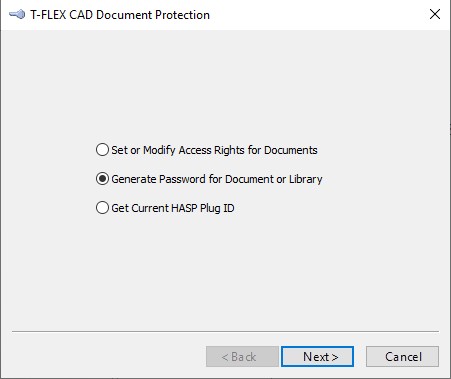Screen dimensions: 451x379
Task: Click the 'Get Current HASP Plug ID' label
Action: click(x=173, y=208)
